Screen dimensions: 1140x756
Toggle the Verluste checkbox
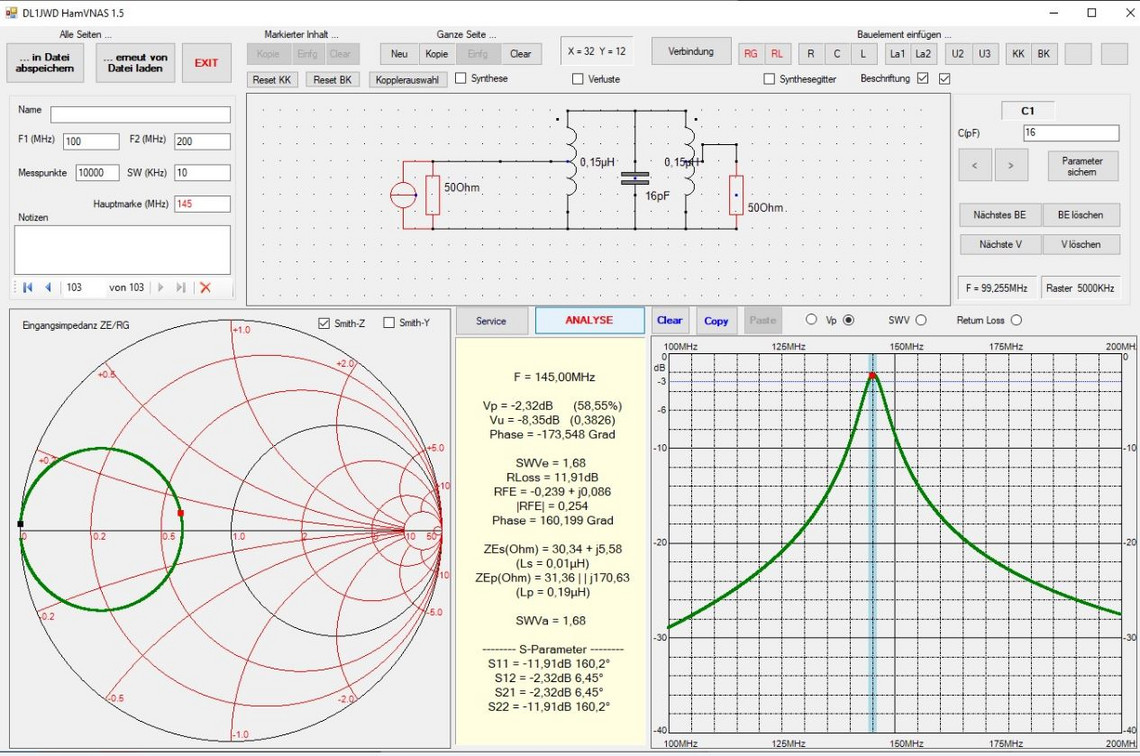pyautogui.click(x=578, y=79)
